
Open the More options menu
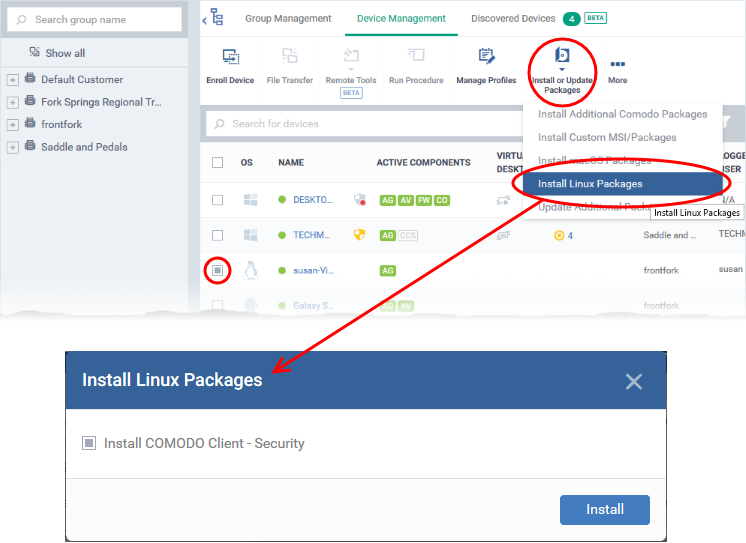618,71
